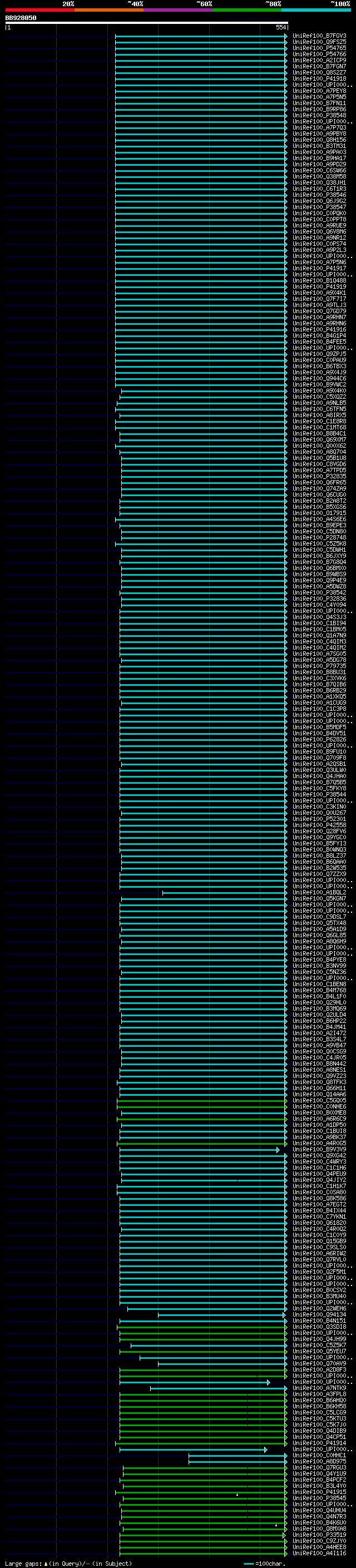This screenshot has height=1568, width=356.
Task: Click the label UniRef100_Q7RVL0
Action: (319, 1259)
